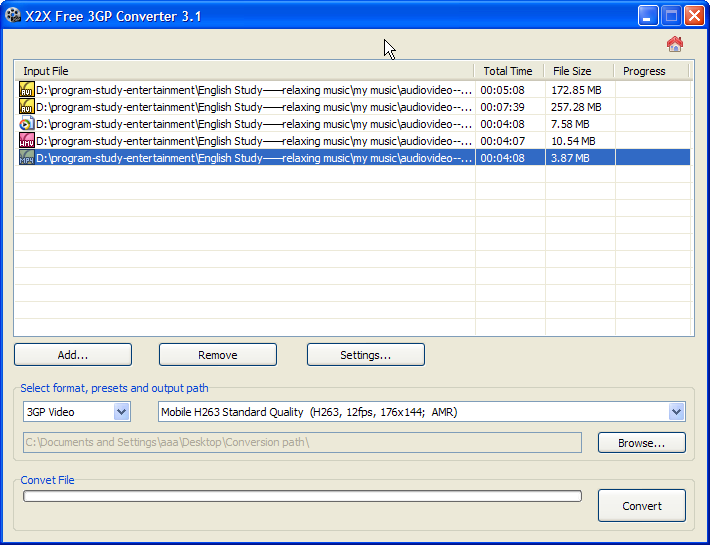Image resolution: width=710 pixels, height=545 pixels.
Task: Click the Input File column header
Action: coord(245,71)
